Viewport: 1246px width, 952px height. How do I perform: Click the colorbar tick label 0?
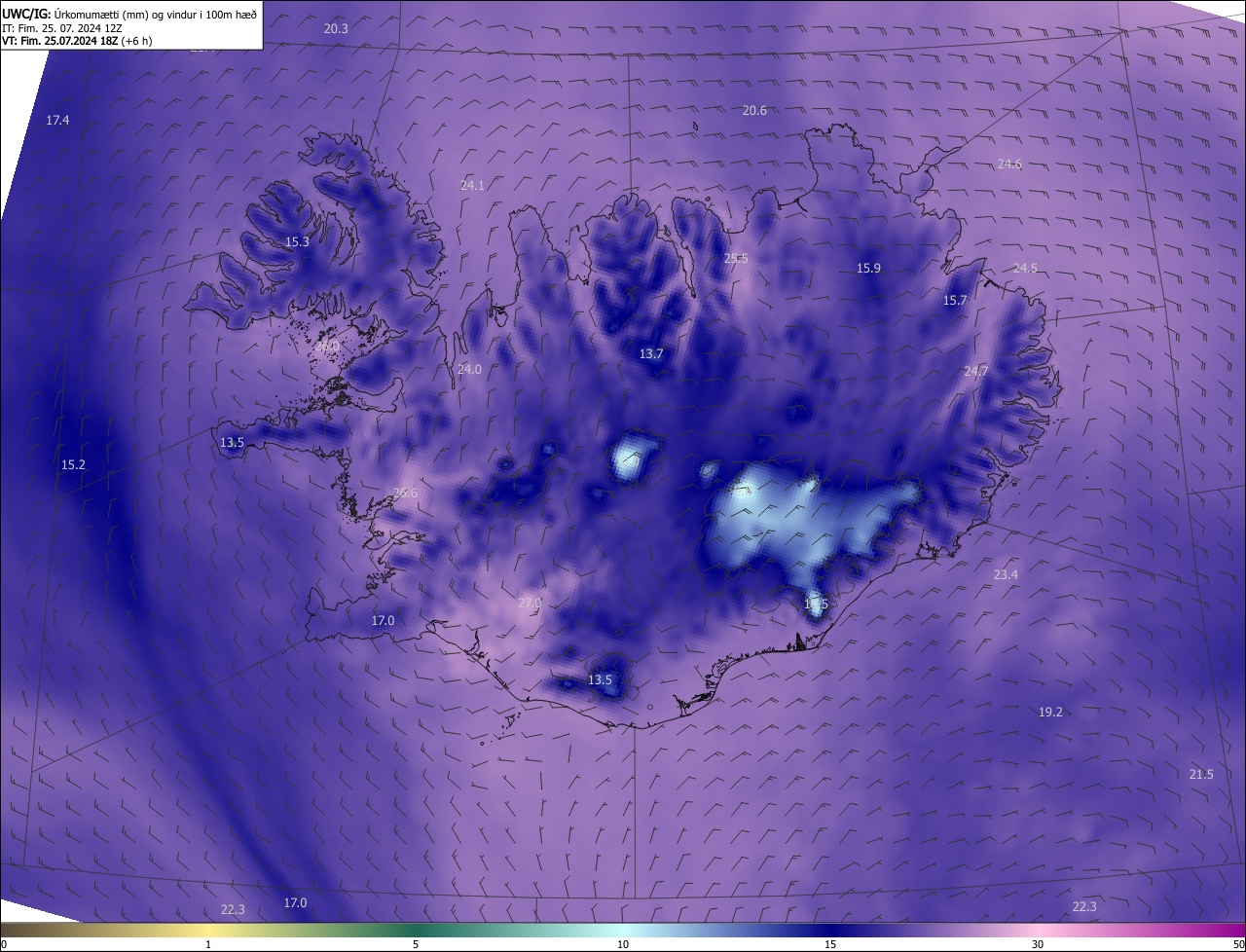click(3, 944)
